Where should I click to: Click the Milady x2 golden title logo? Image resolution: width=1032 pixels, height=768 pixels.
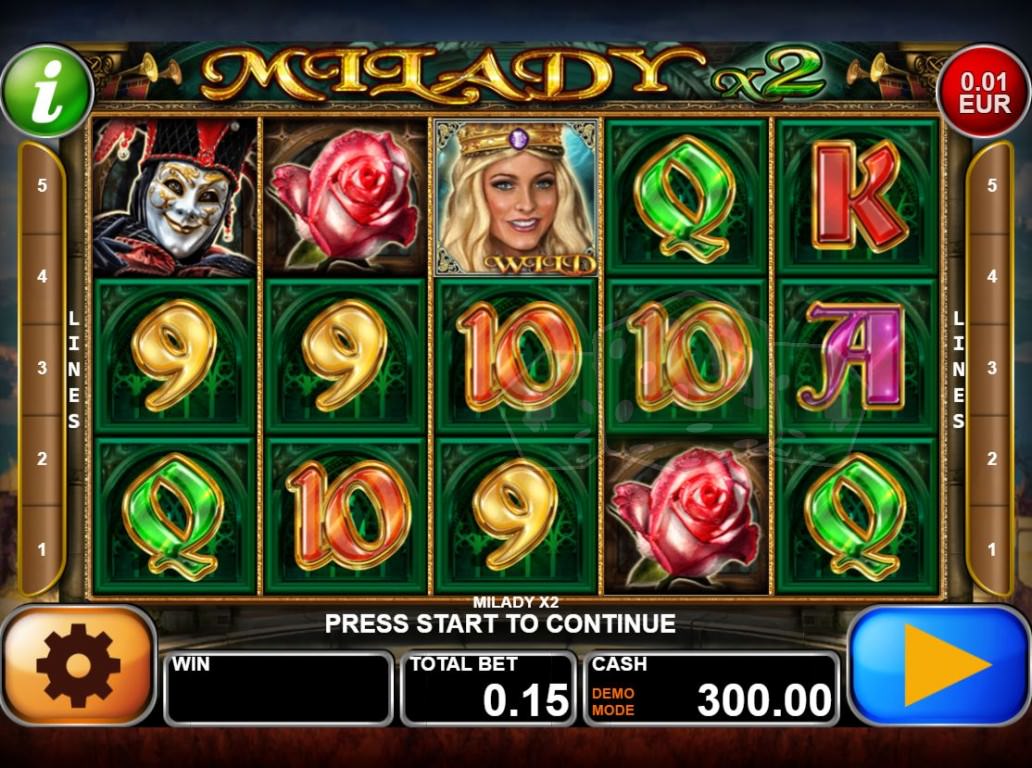click(513, 74)
